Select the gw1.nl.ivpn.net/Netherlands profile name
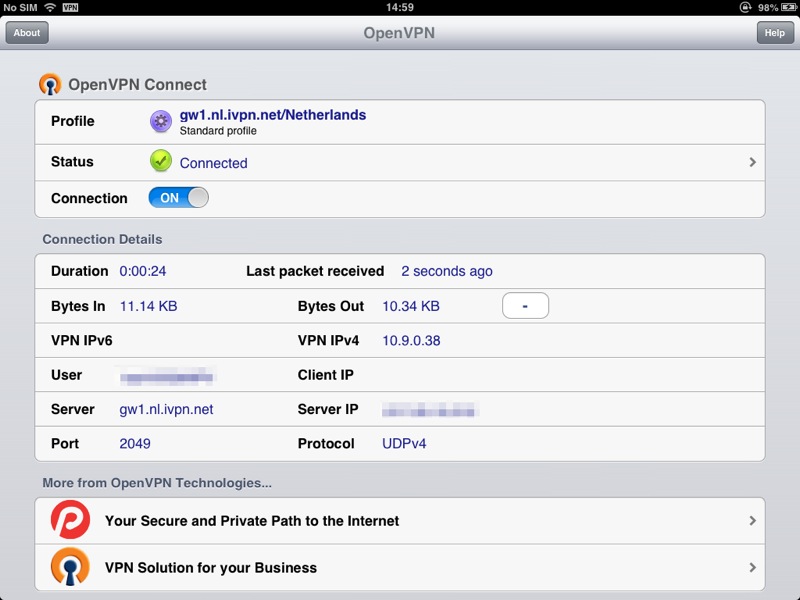The height and width of the screenshot is (600, 800). point(273,115)
